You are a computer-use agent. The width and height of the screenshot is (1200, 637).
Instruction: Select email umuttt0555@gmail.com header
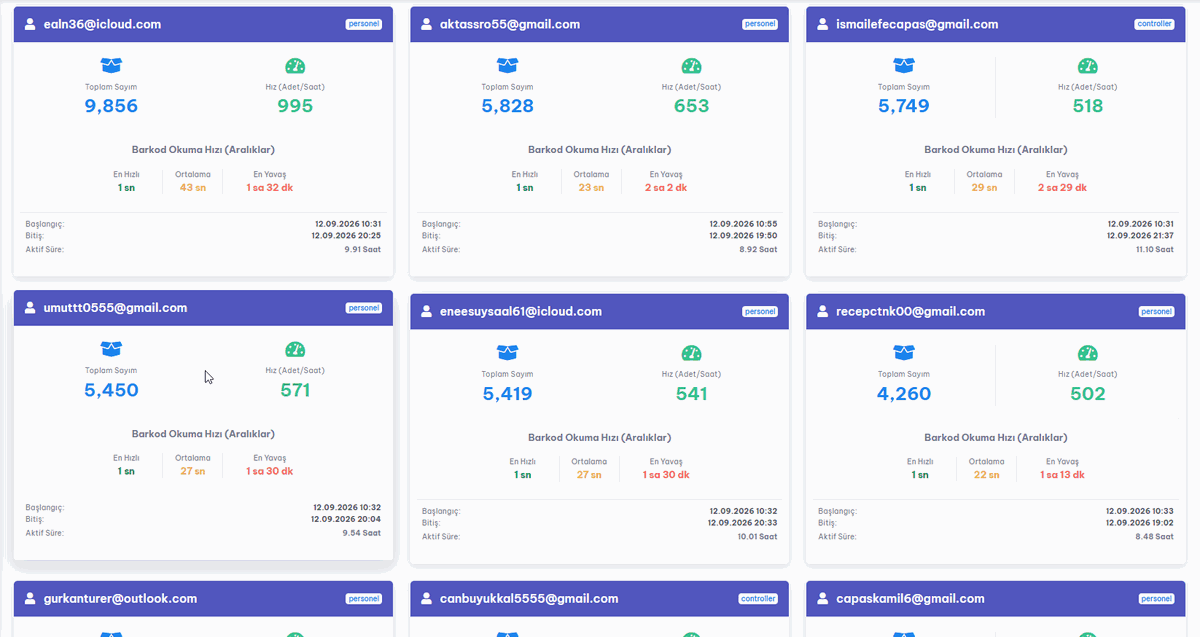click(x=116, y=308)
